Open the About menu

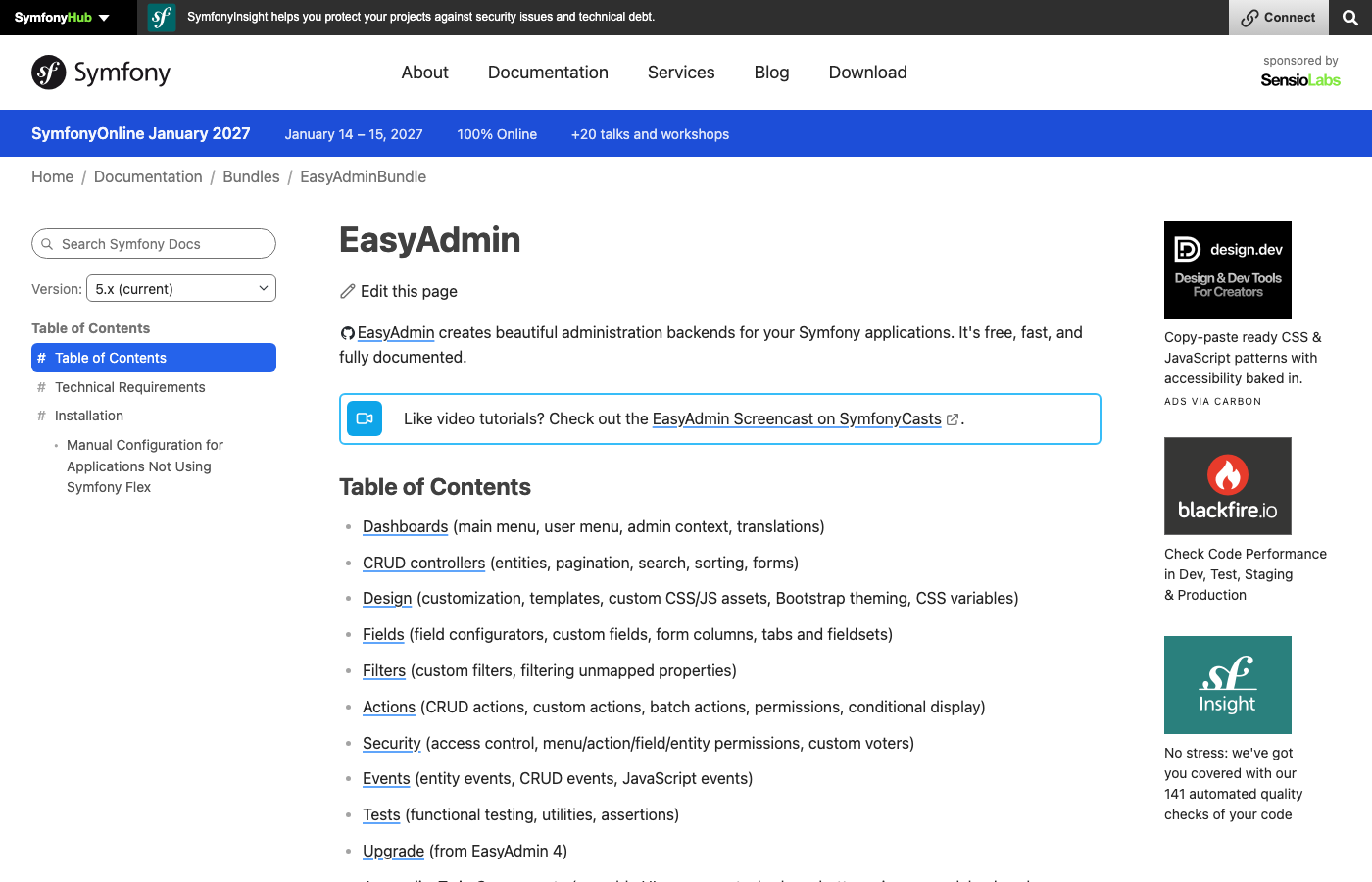(x=424, y=73)
